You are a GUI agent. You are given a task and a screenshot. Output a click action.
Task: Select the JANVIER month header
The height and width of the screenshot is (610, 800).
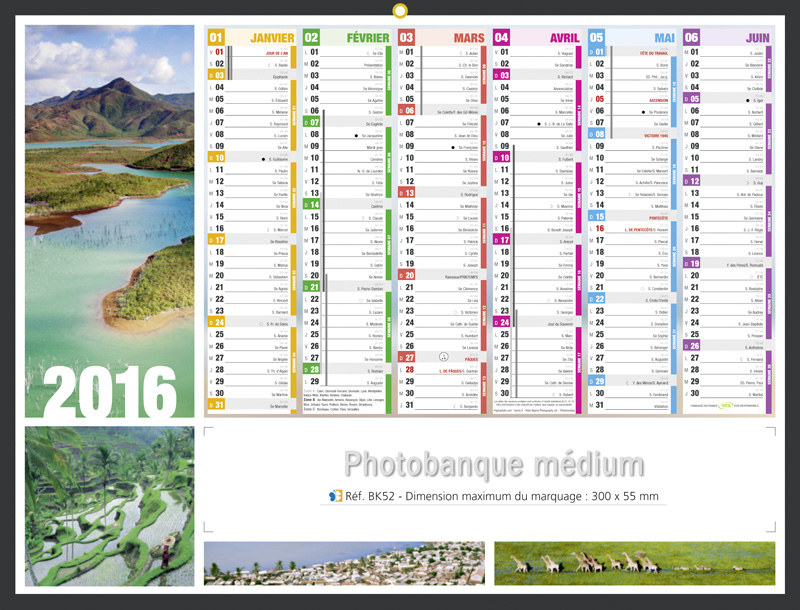[271, 38]
